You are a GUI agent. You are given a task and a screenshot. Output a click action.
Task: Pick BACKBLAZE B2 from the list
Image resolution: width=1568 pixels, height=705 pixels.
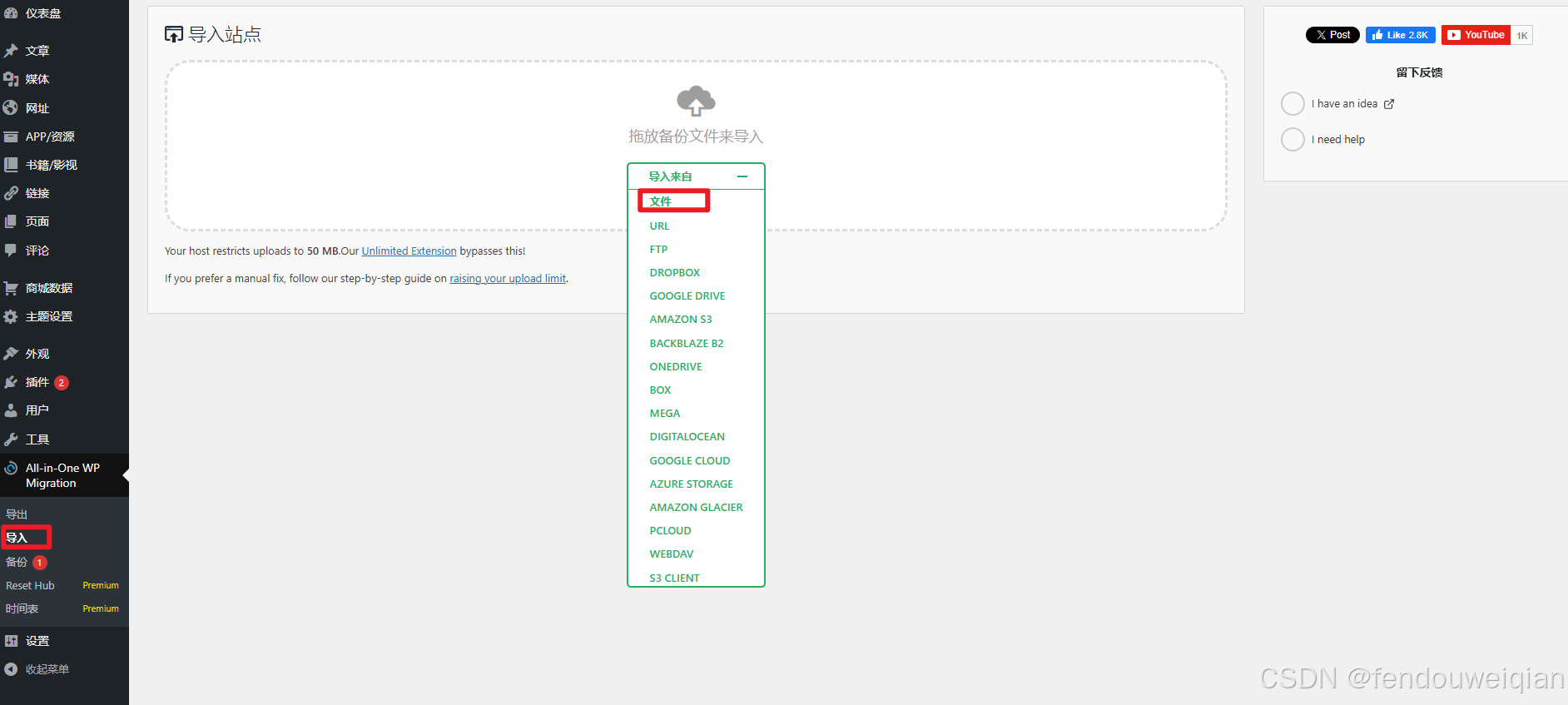click(x=687, y=344)
